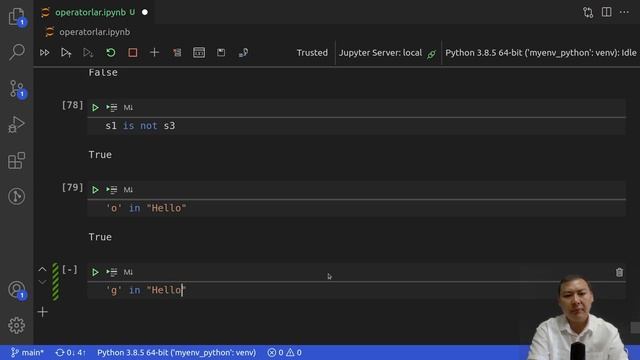Clear all cell outputs
The height and width of the screenshot is (360, 640).
tap(177, 53)
